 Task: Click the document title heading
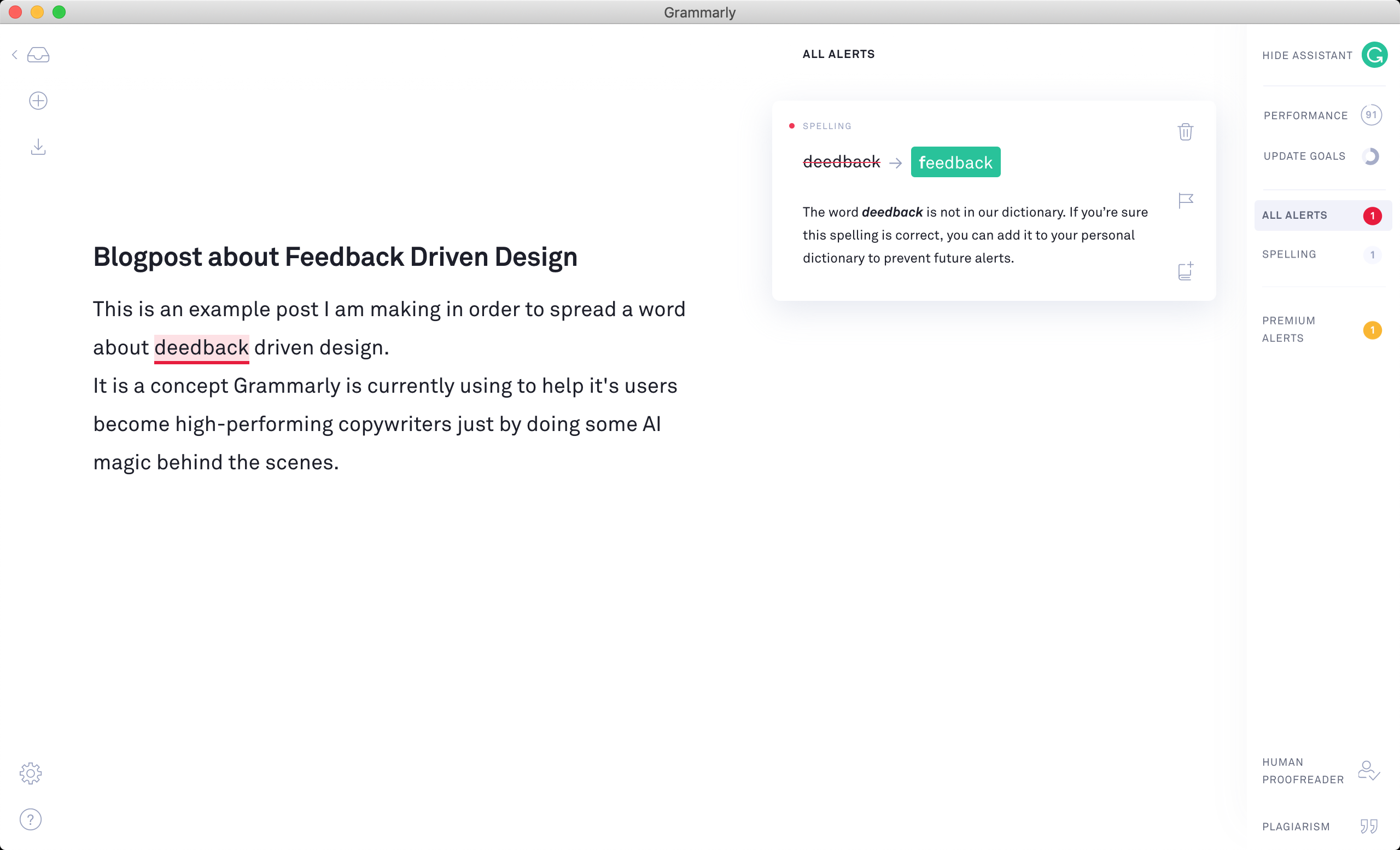335,257
